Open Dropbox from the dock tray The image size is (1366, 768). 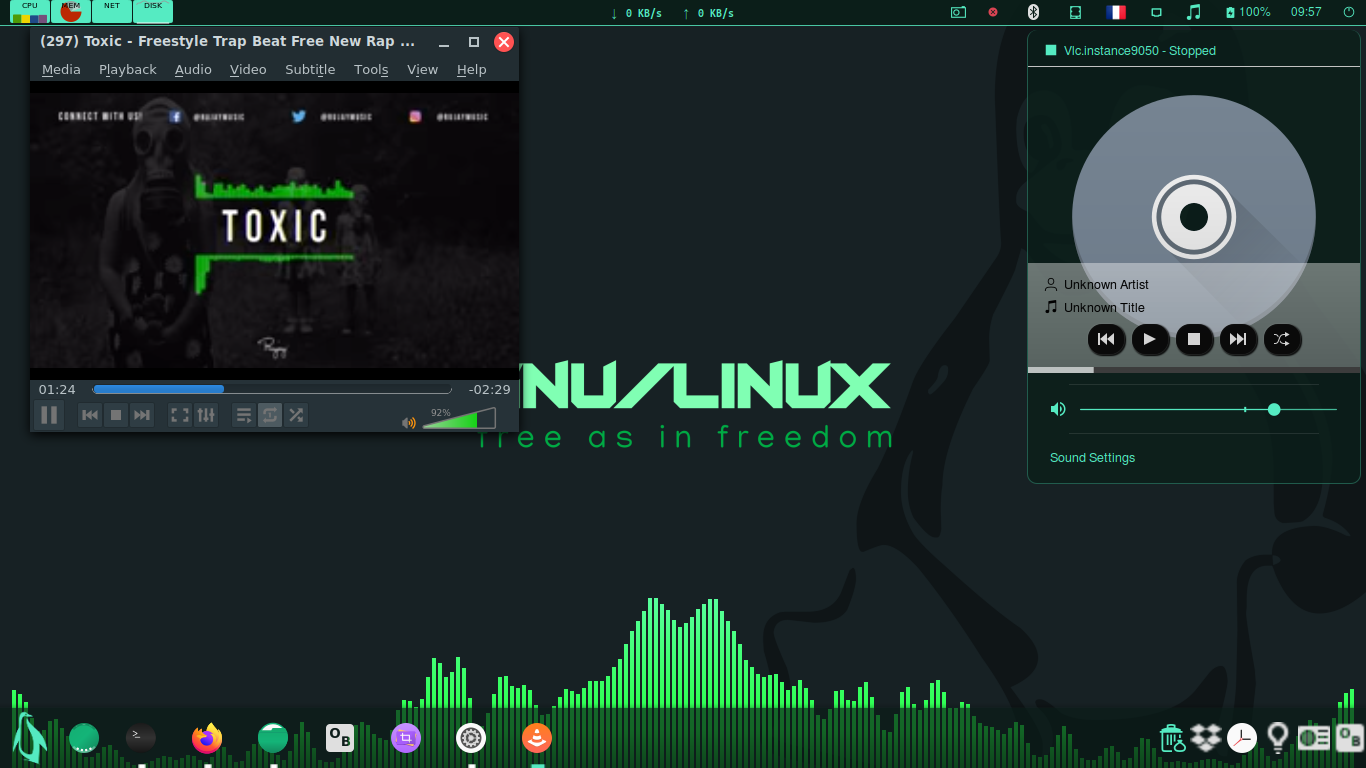[1207, 737]
